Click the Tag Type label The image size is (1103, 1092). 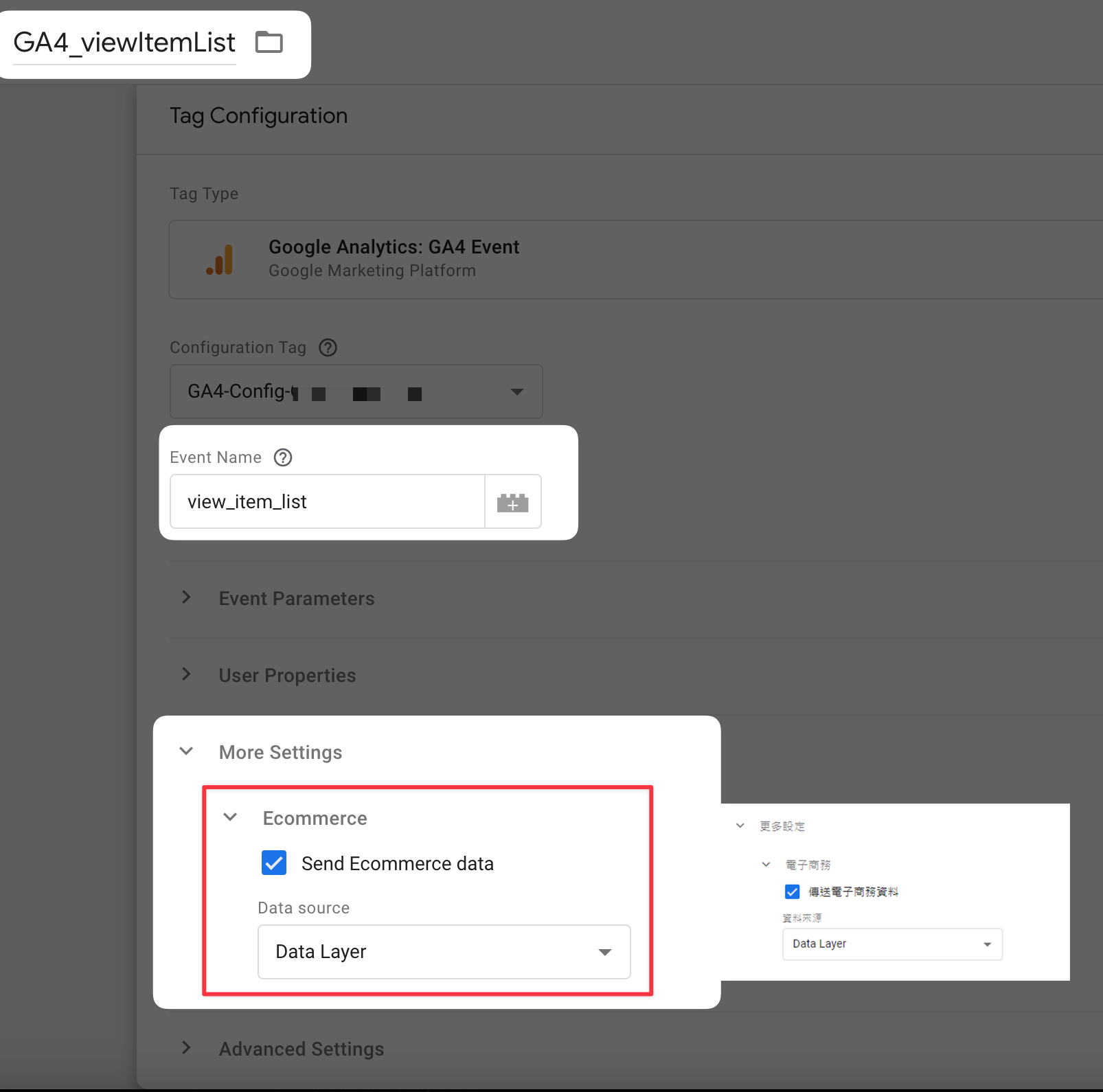tap(204, 194)
